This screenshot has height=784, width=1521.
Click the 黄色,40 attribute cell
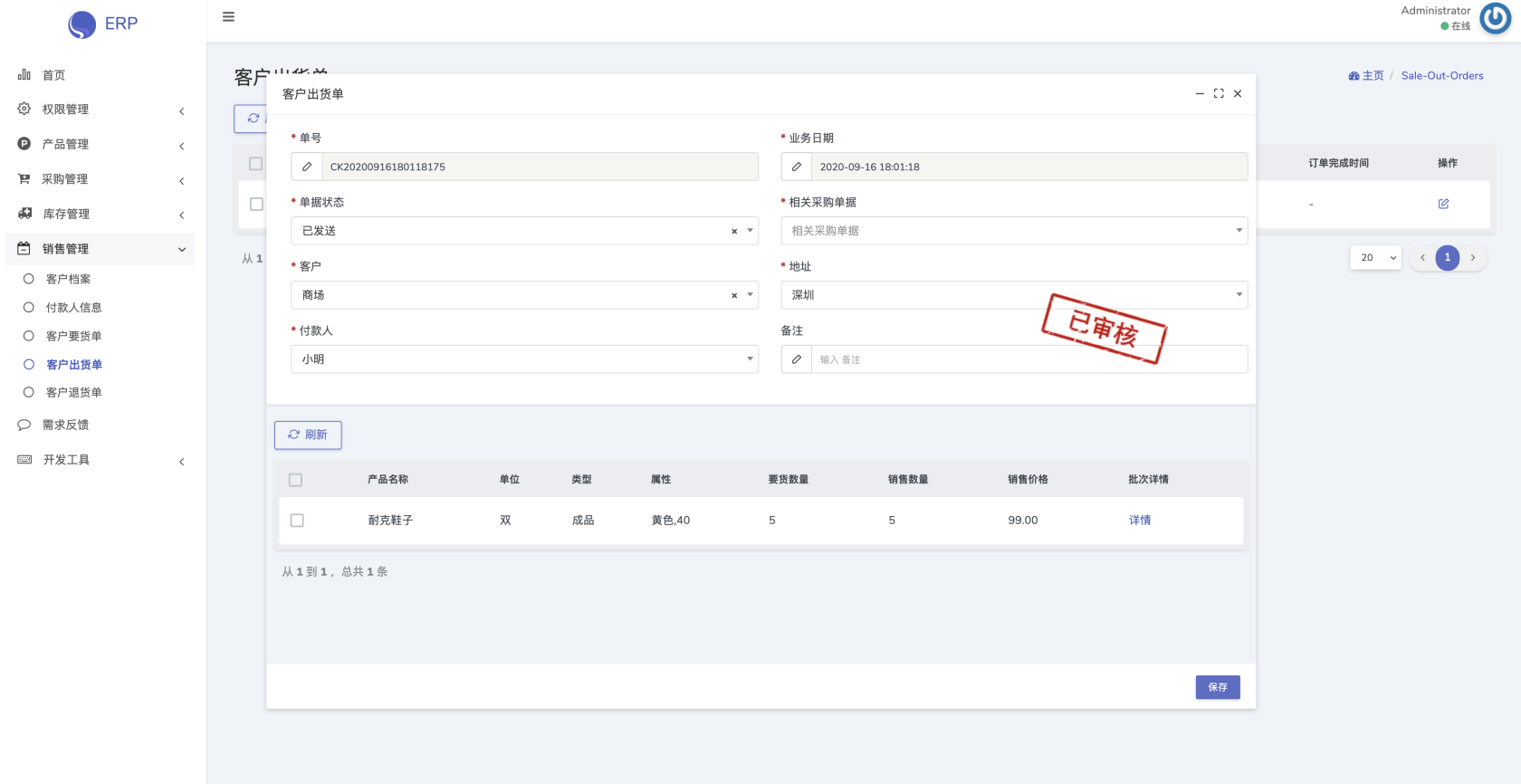671,521
